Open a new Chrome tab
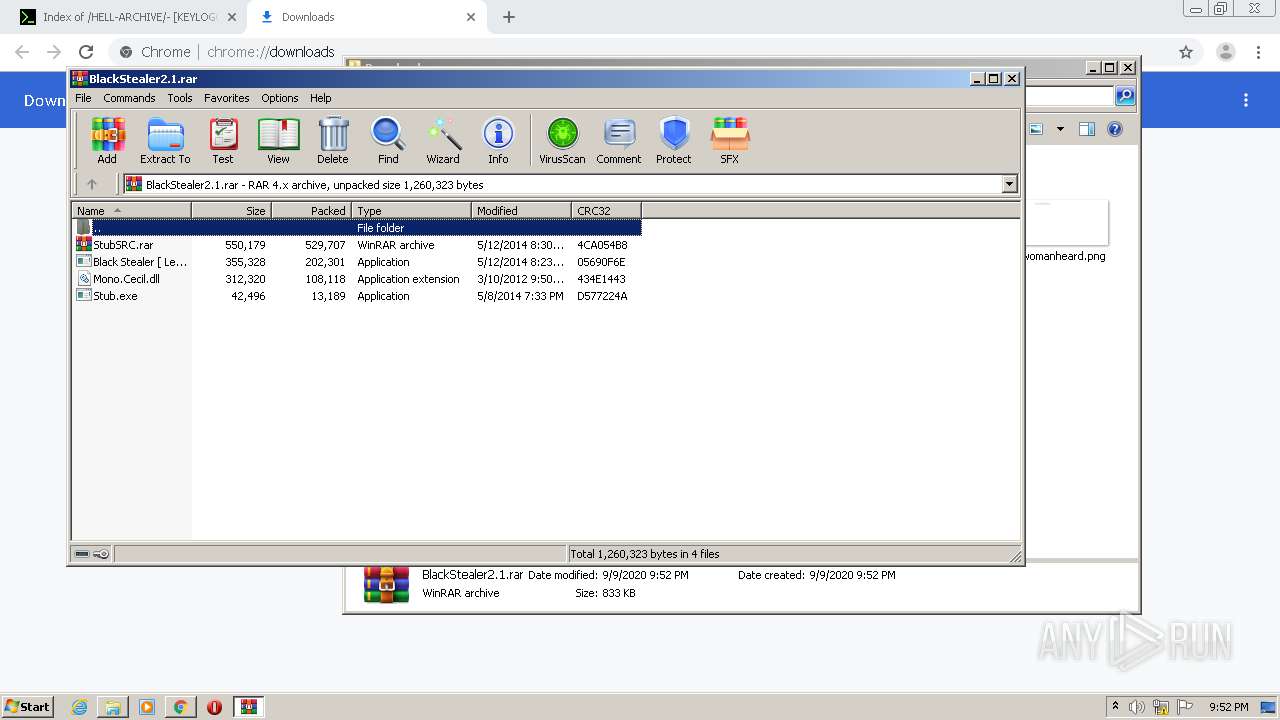Screen dimensions: 1280x720 tap(509, 17)
